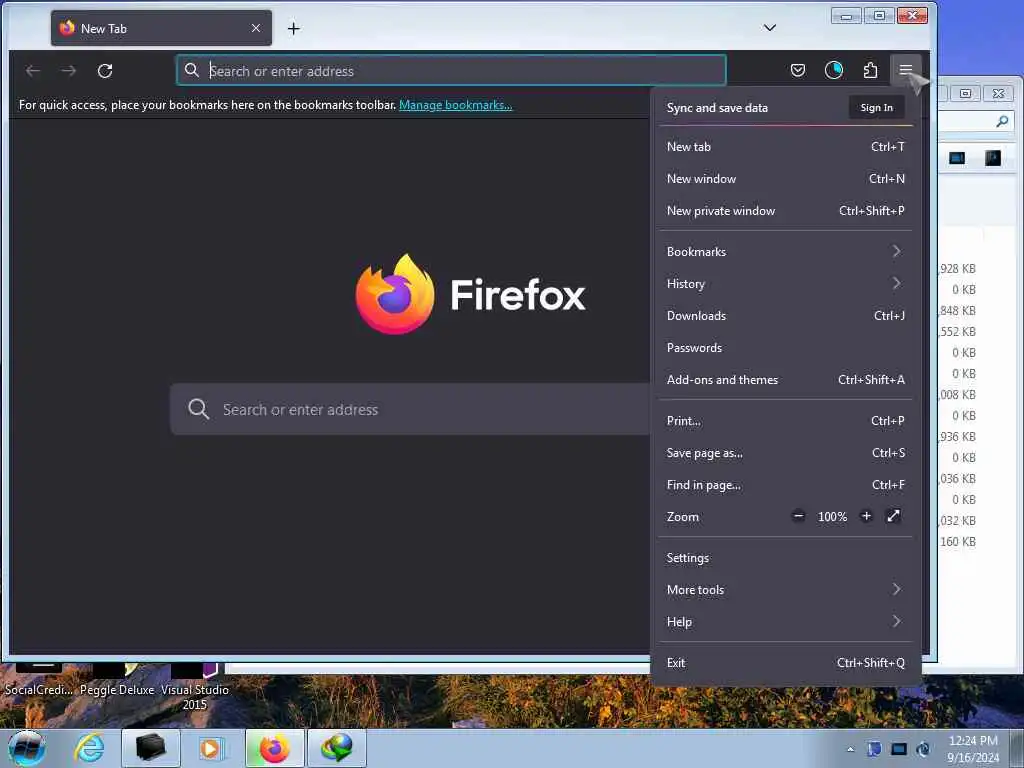Click the dark square icon in background window
Screen dimensions: 1024x768
[993, 158]
